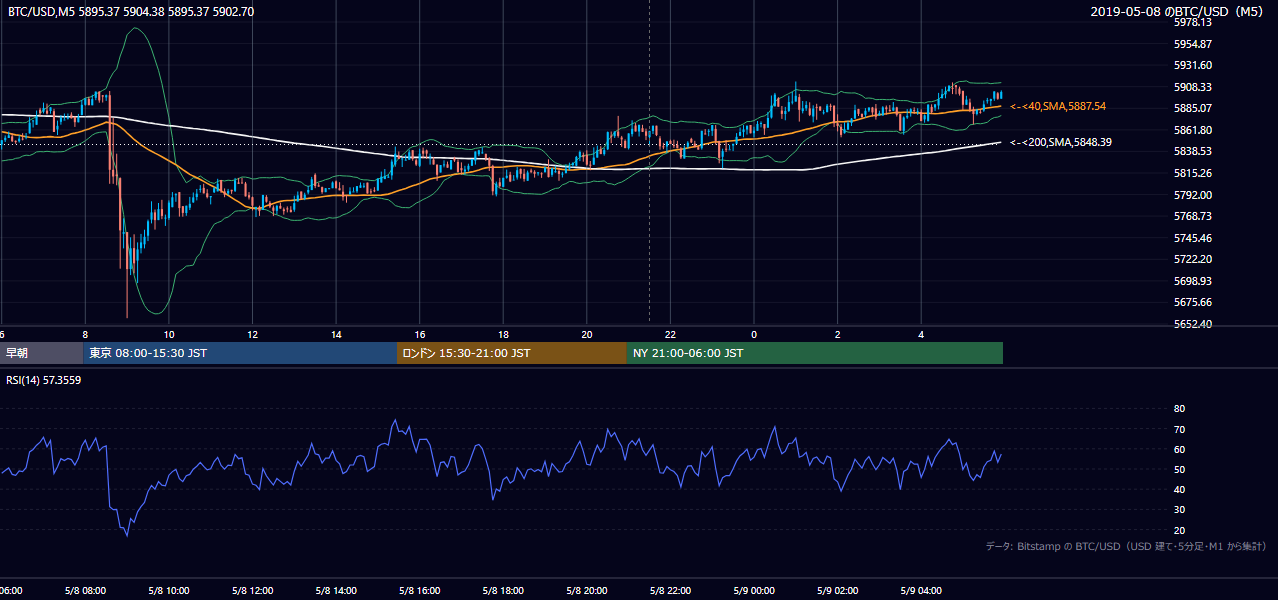The image size is (1278, 600).
Task: Click bottom time label 5/8 12:00
Action: pyautogui.click(x=253, y=591)
